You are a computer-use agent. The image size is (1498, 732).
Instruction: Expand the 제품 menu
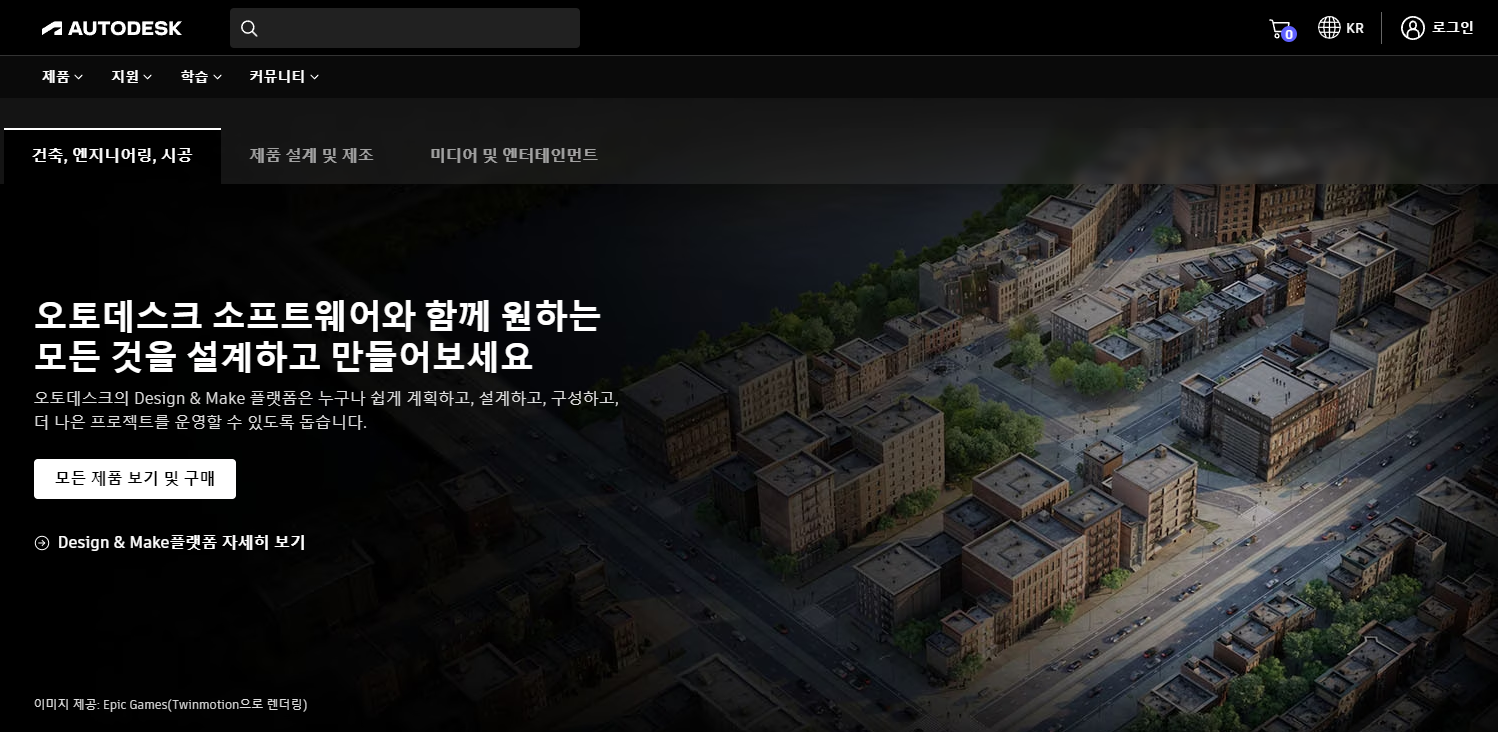(x=63, y=77)
